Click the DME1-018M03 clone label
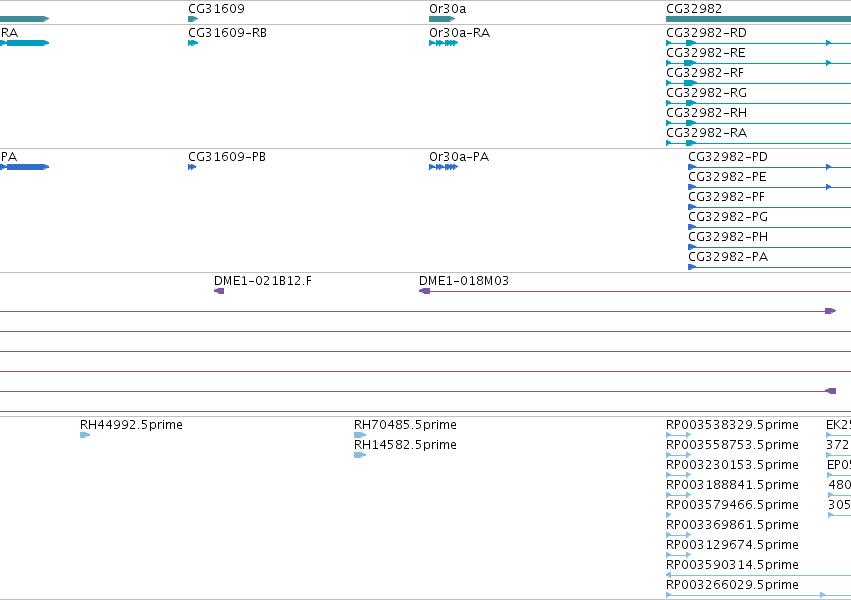 pyautogui.click(x=463, y=281)
